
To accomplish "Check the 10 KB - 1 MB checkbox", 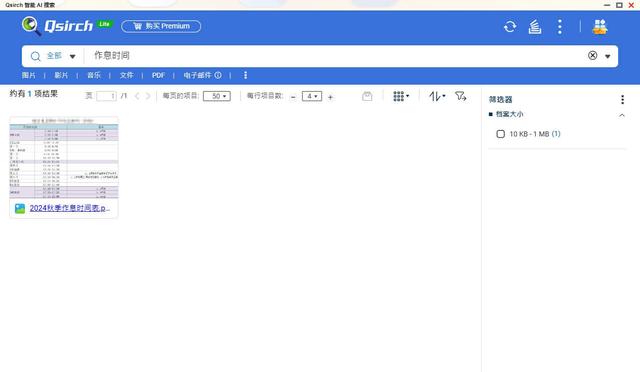I will pyautogui.click(x=500, y=134).
